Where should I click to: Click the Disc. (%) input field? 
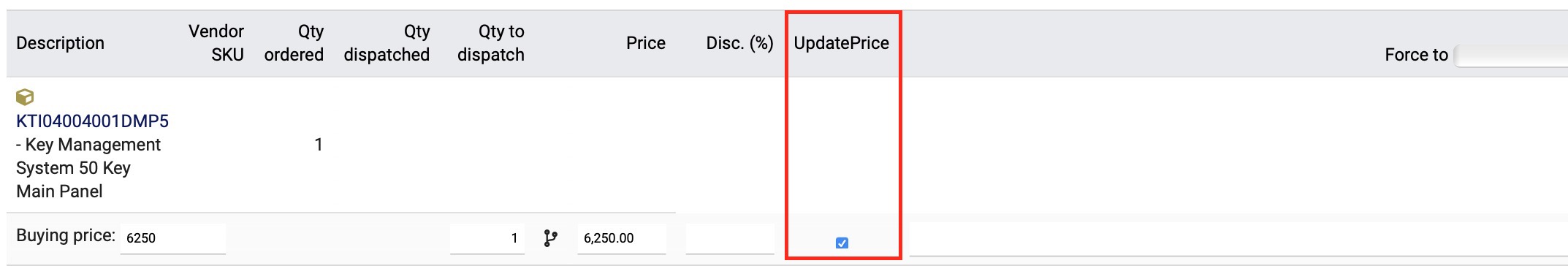pos(730,238)
